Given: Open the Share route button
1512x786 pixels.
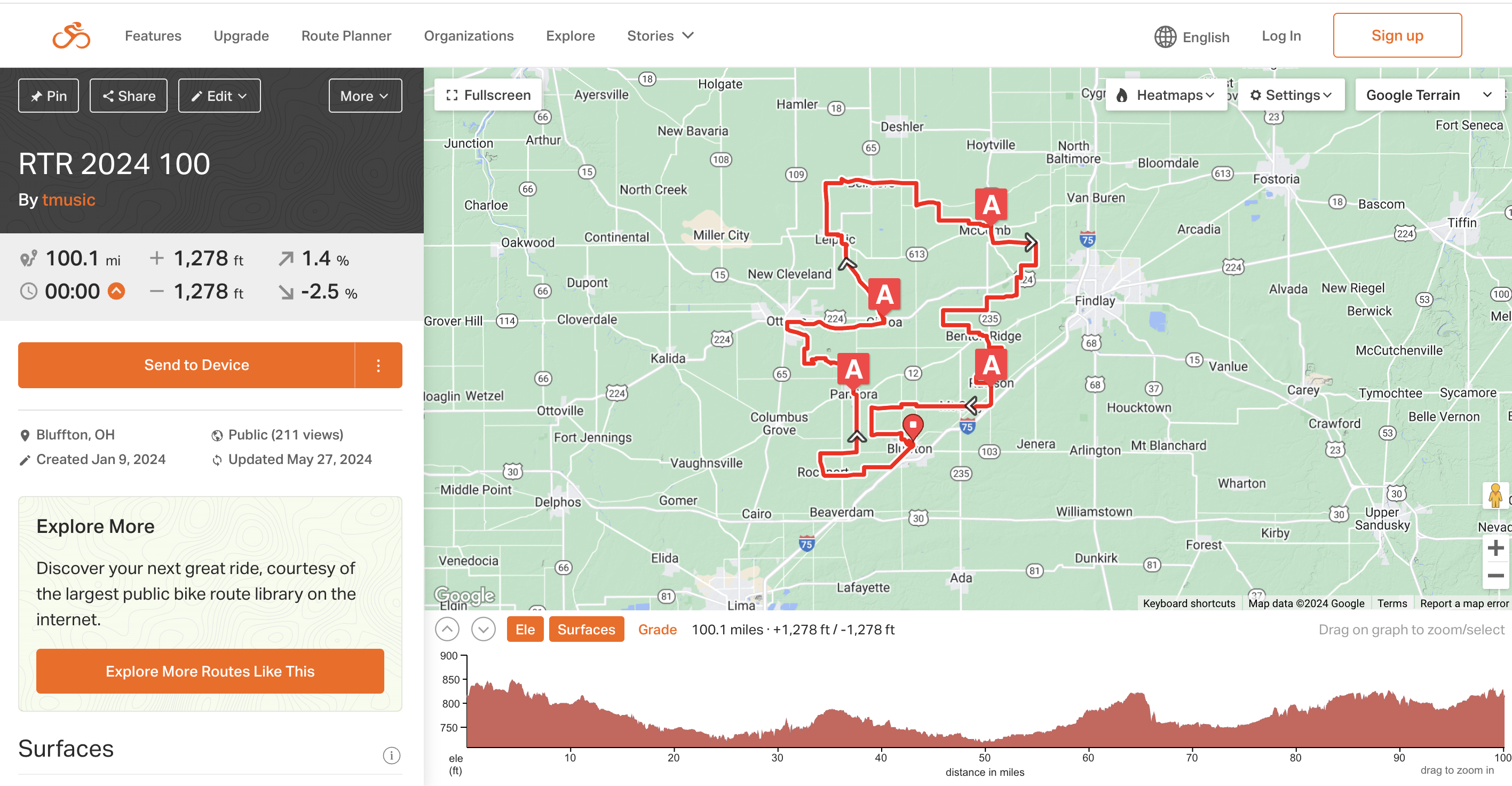Looking at the screenshot, I should 129,96.
